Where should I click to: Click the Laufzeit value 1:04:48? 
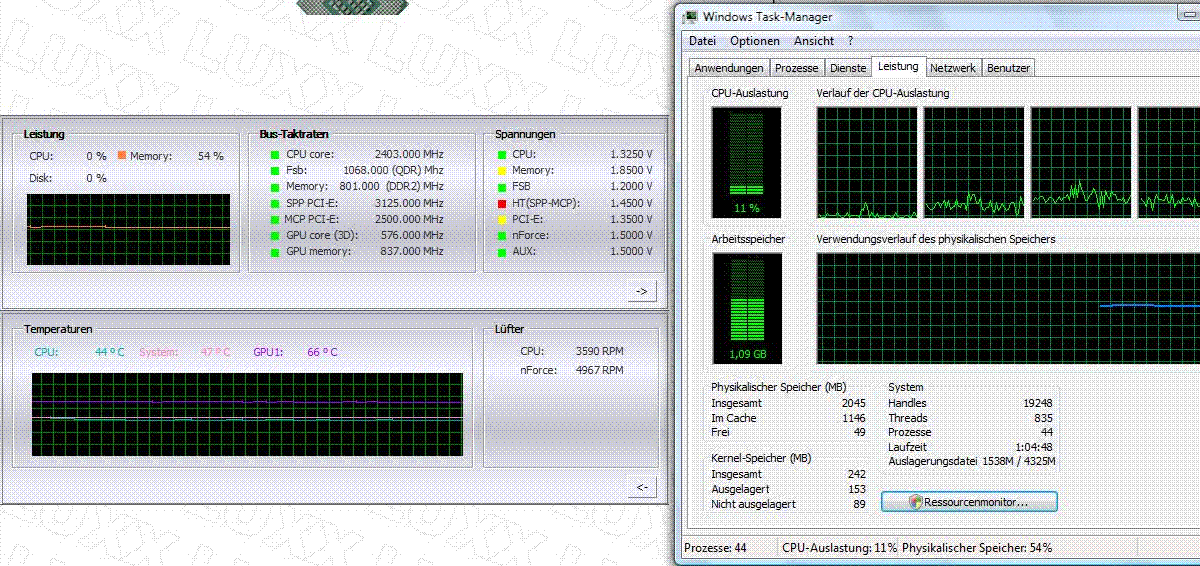1034,447
